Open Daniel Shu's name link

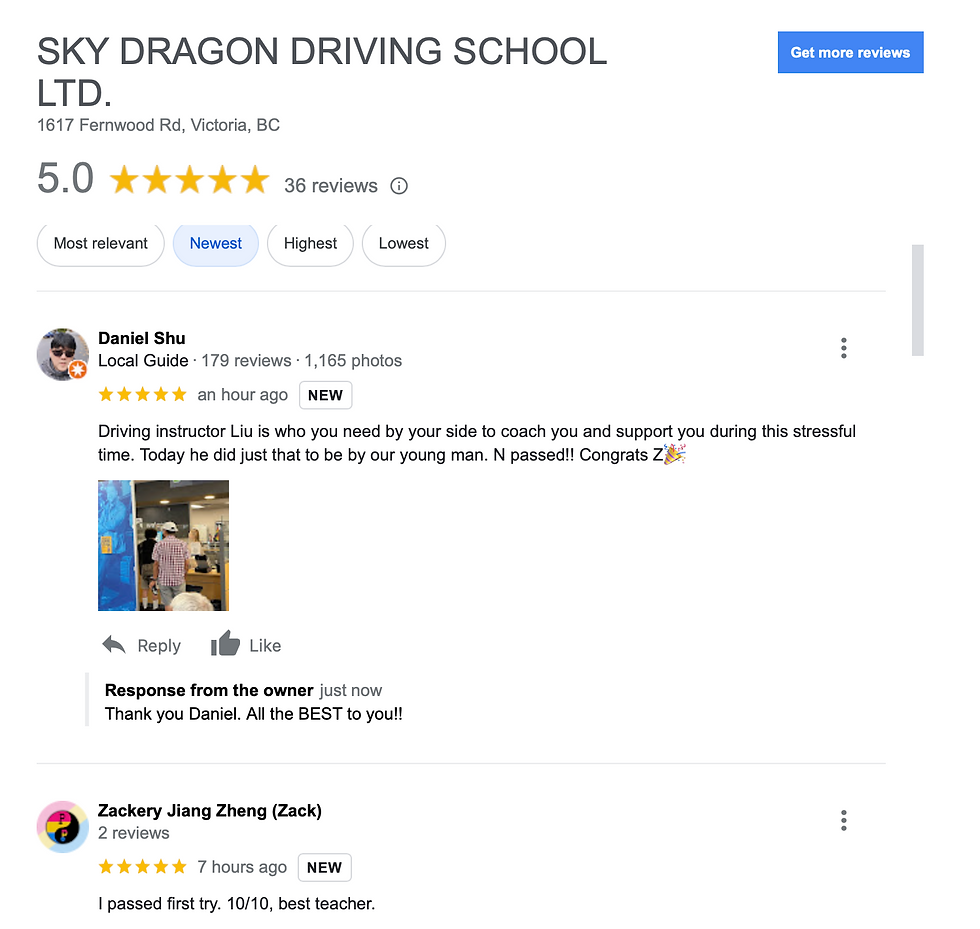coord(142,338)
